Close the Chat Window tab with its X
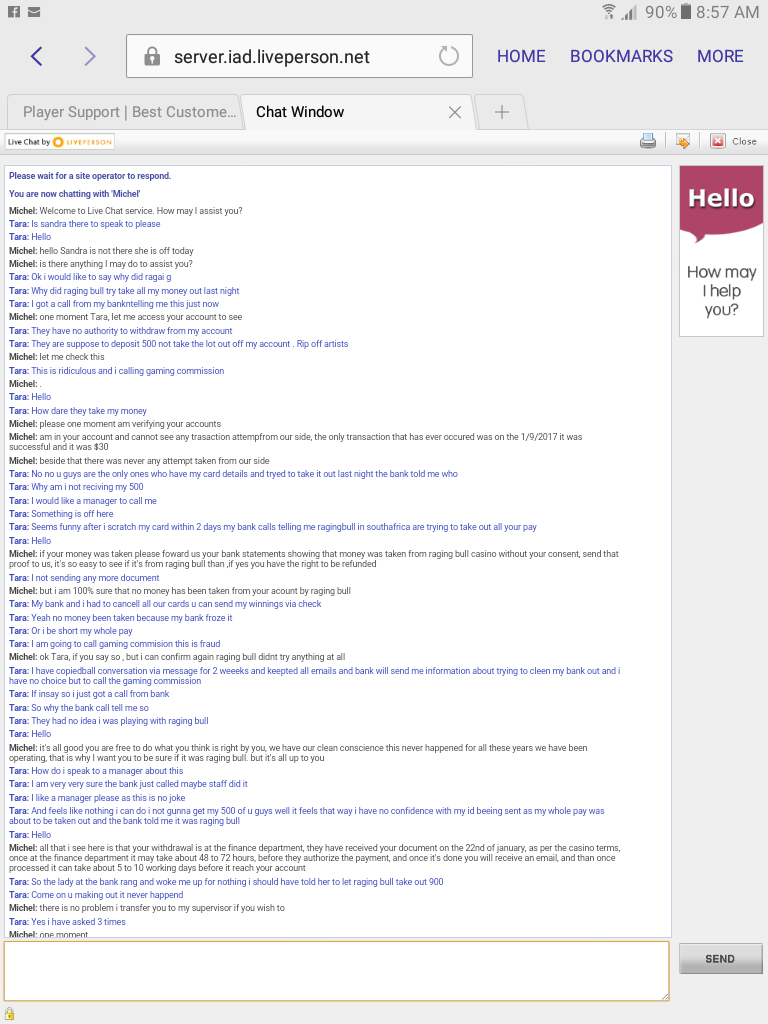This screenshot has height=1024, width=768. pos(455,112)
